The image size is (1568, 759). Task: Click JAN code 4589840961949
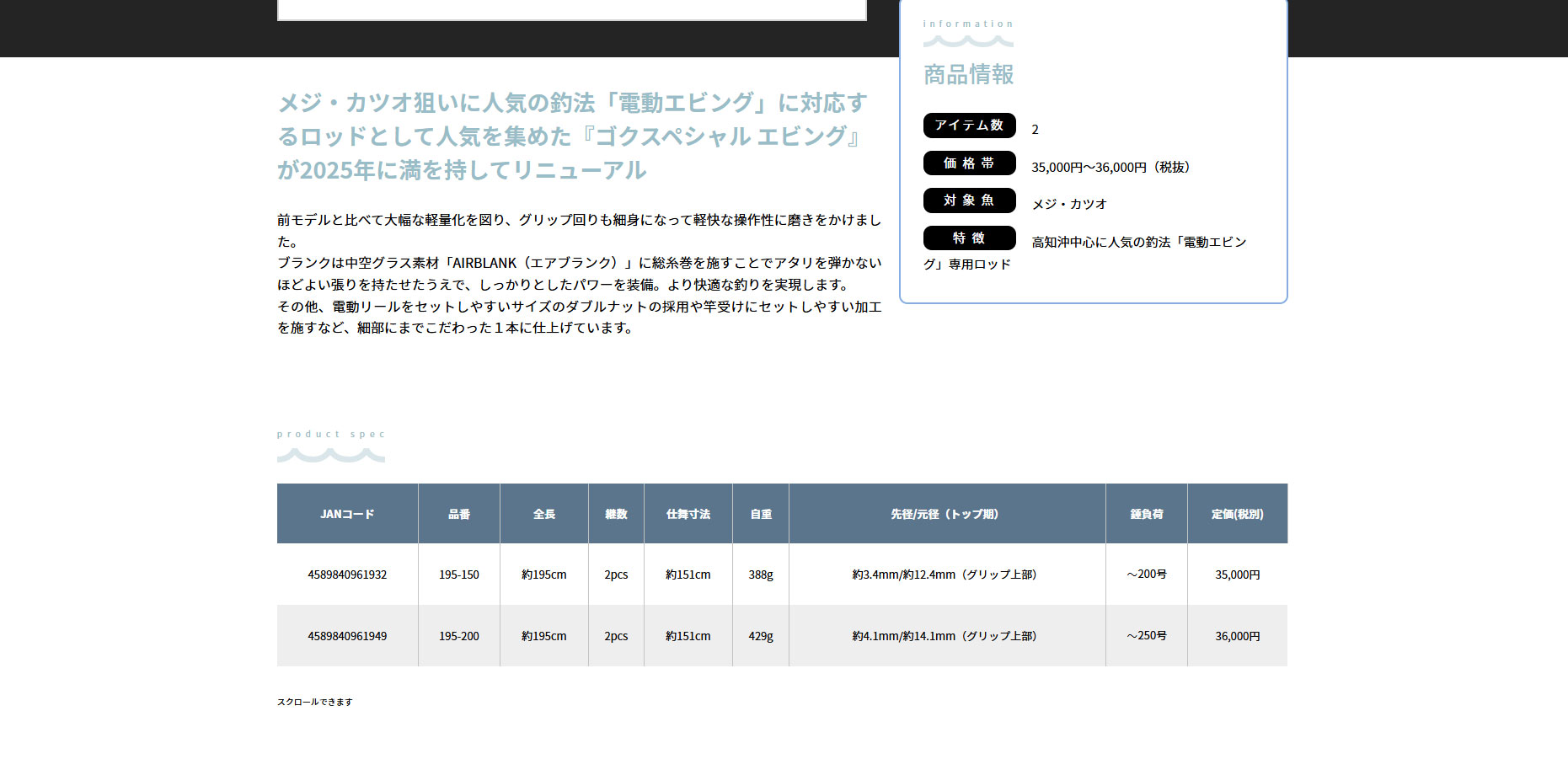point(347,636)
